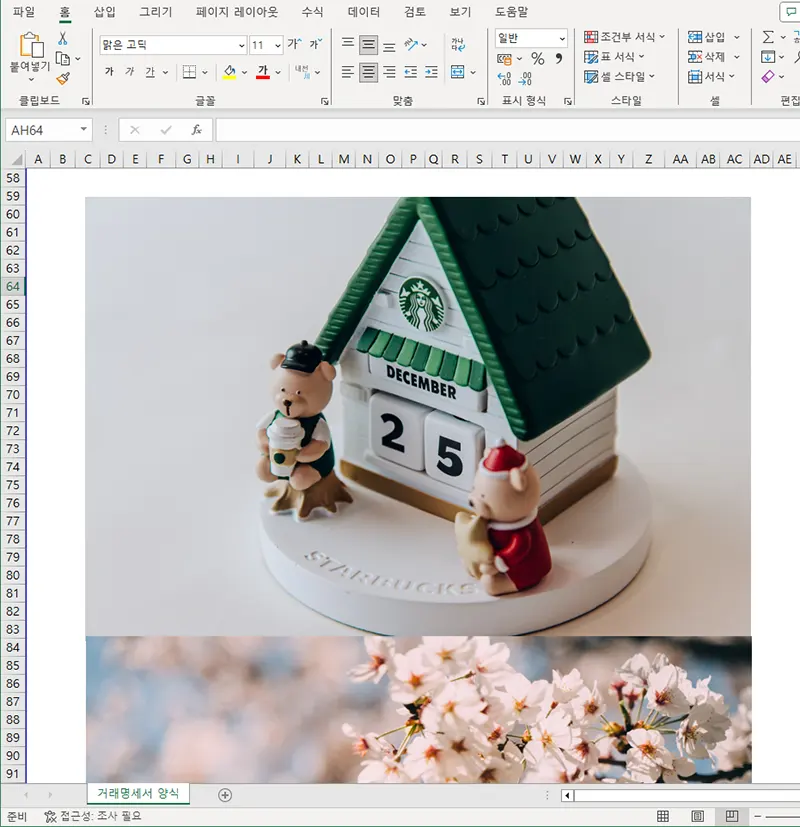Increase indent icon
The width and height of the screenshot is (800, 827).
click(431, 72)
